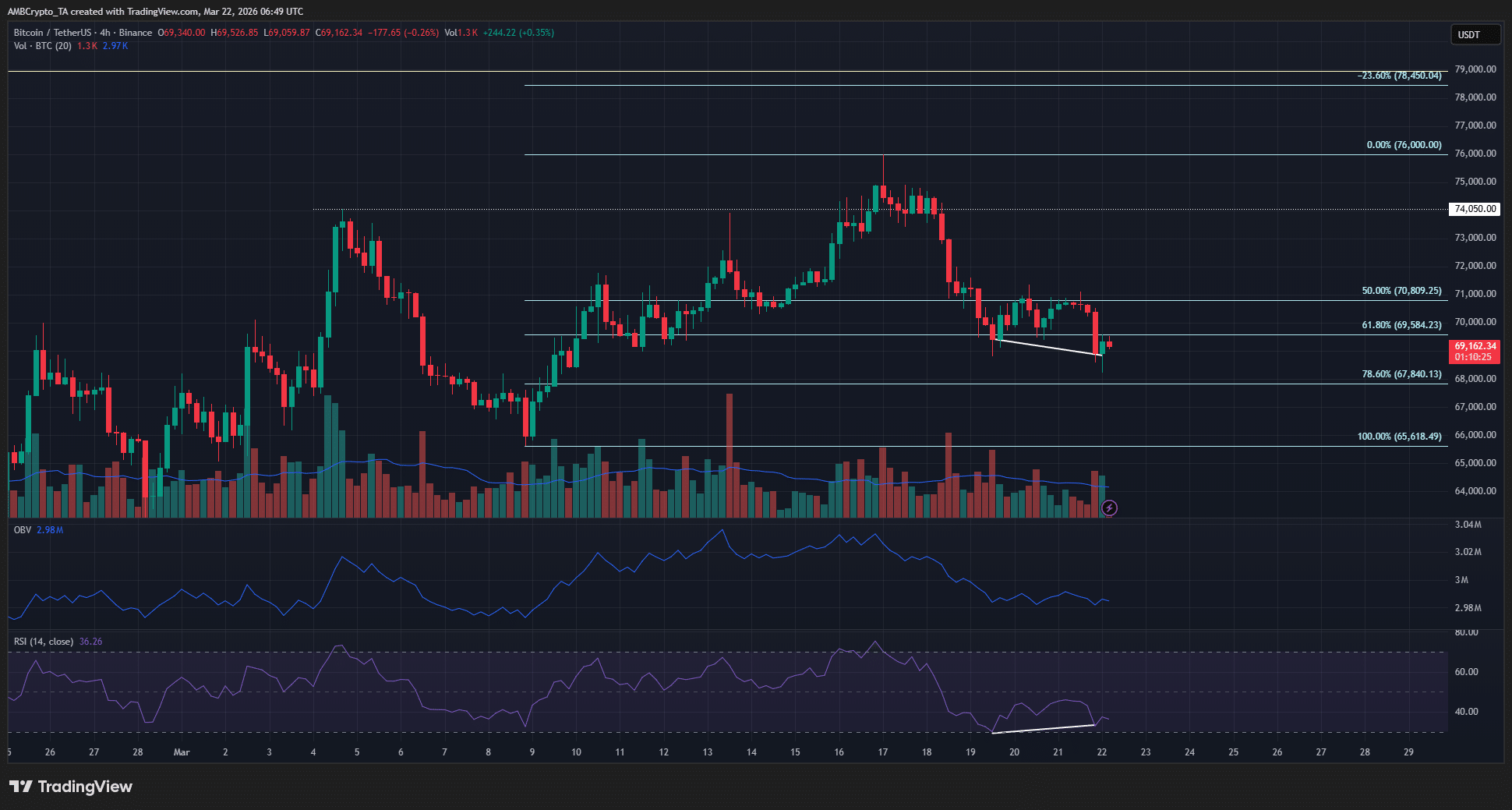Select the white trendline under price candles
This screenshot has height=810, width=1512.
[x=1048, y=348]
